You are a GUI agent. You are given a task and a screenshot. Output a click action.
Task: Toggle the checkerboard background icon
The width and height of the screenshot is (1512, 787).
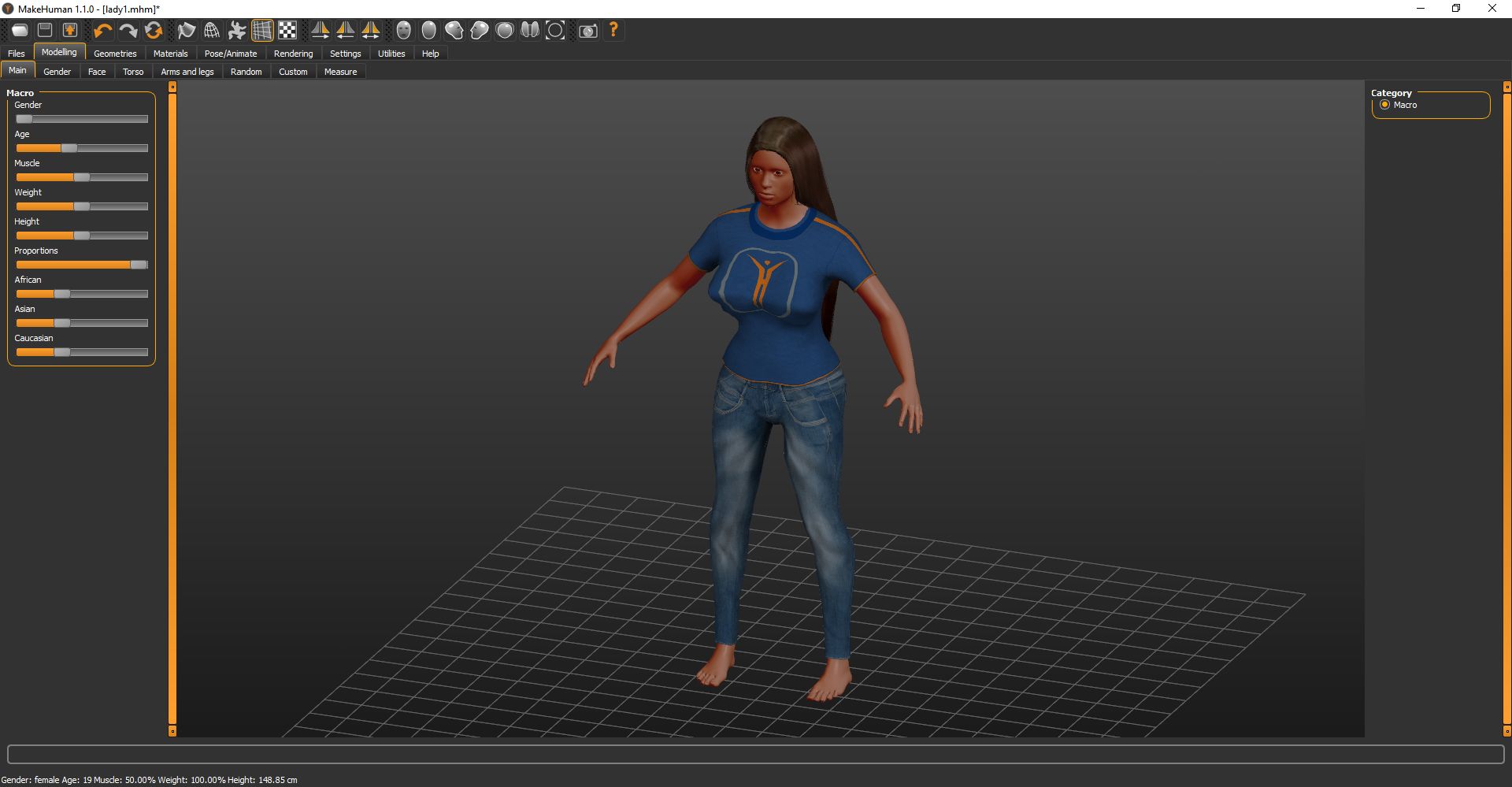tap(287, 31)
